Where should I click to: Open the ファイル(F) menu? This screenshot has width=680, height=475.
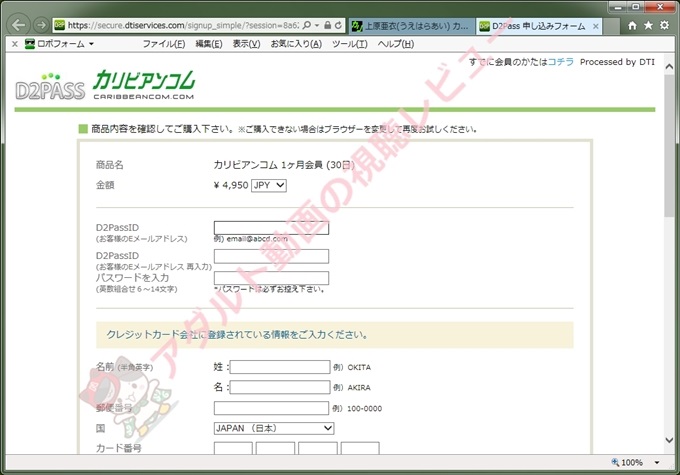pos(164,44)
